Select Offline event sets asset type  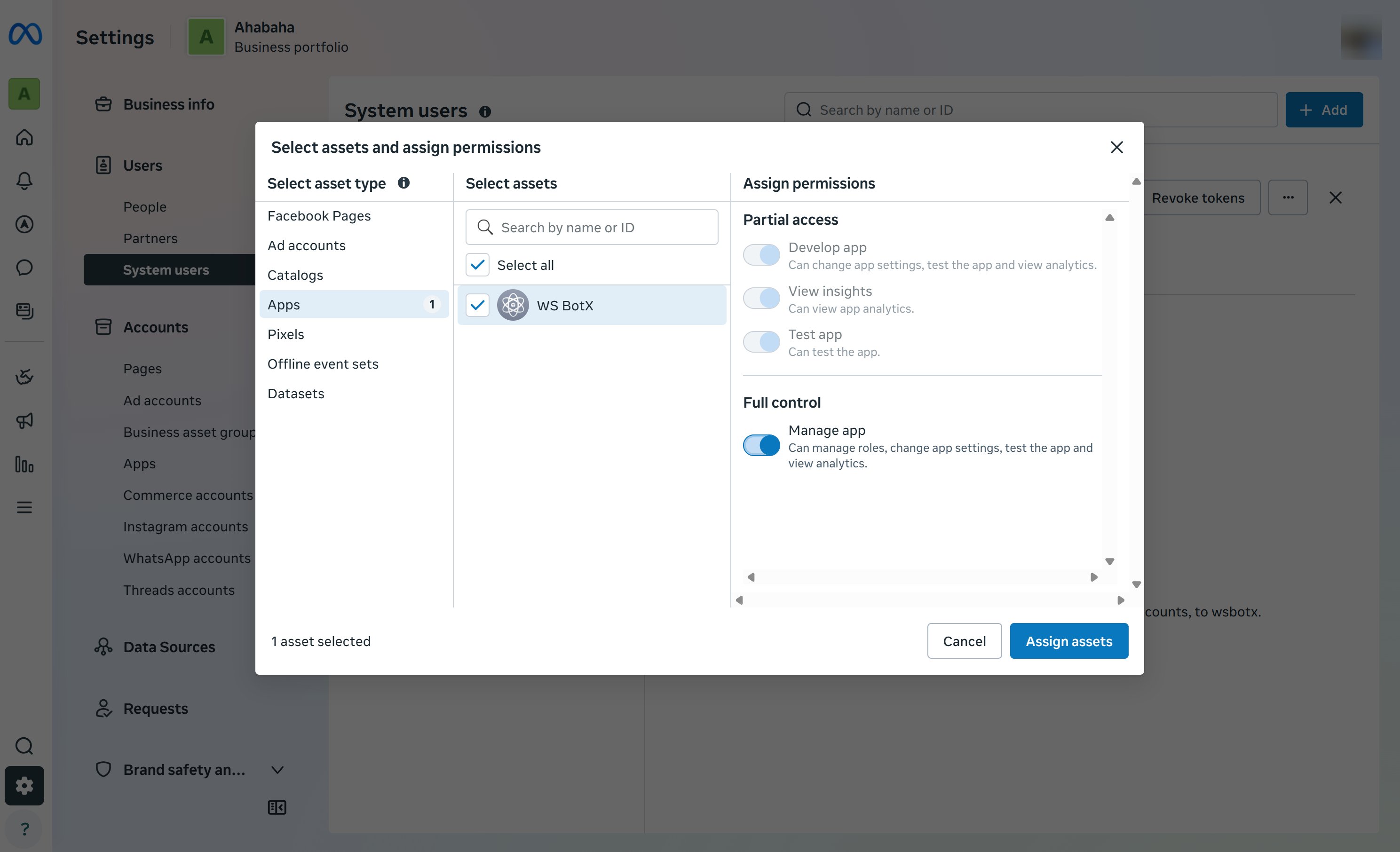[354, 363]
